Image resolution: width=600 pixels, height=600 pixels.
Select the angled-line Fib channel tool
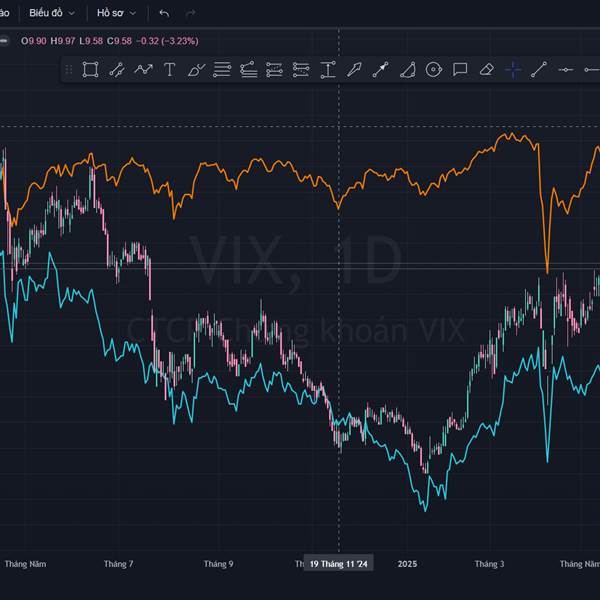(248, 70)
